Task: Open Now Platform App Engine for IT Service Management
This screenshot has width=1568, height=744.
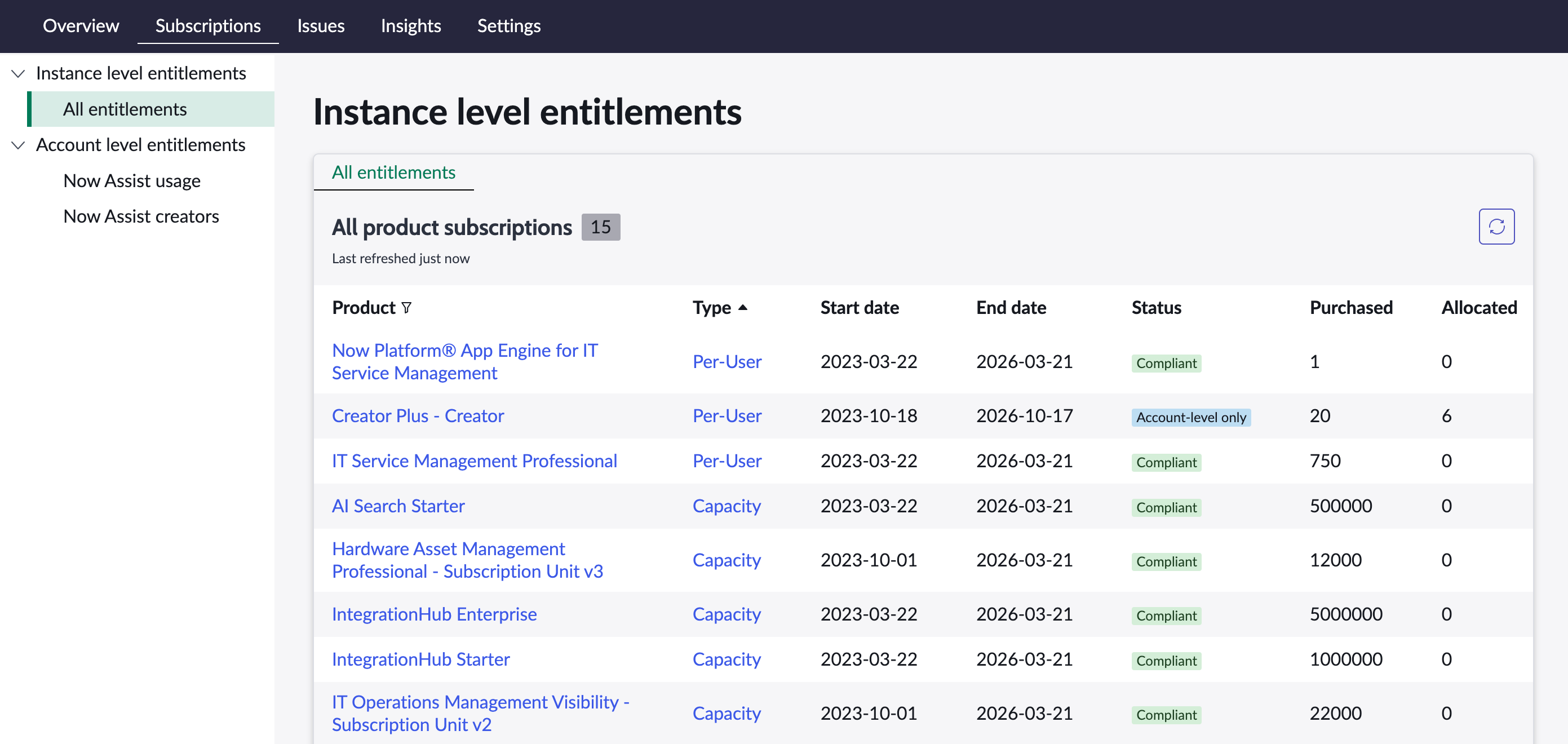Action: tap(465, 362)
